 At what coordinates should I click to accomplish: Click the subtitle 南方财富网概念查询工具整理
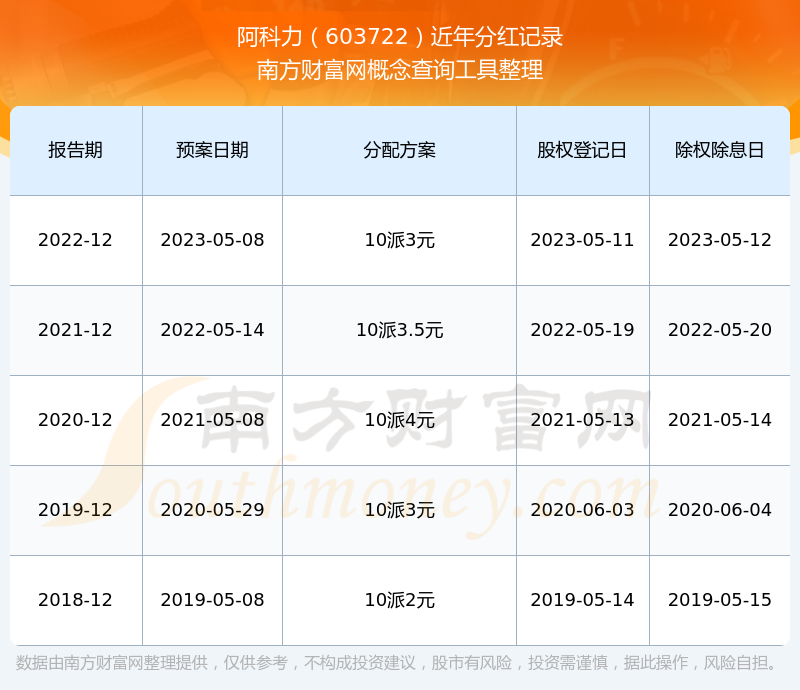click(x=399, y=70)
